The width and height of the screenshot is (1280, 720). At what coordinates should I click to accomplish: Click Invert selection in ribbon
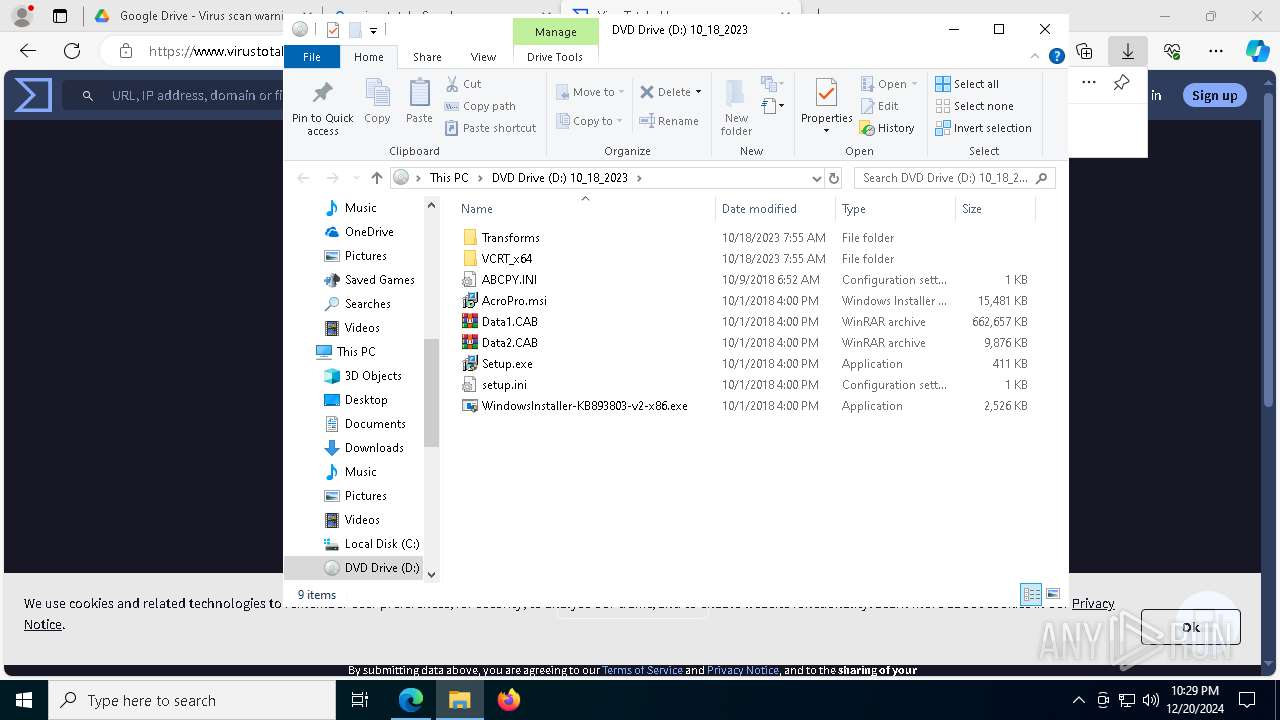point(983,128)
